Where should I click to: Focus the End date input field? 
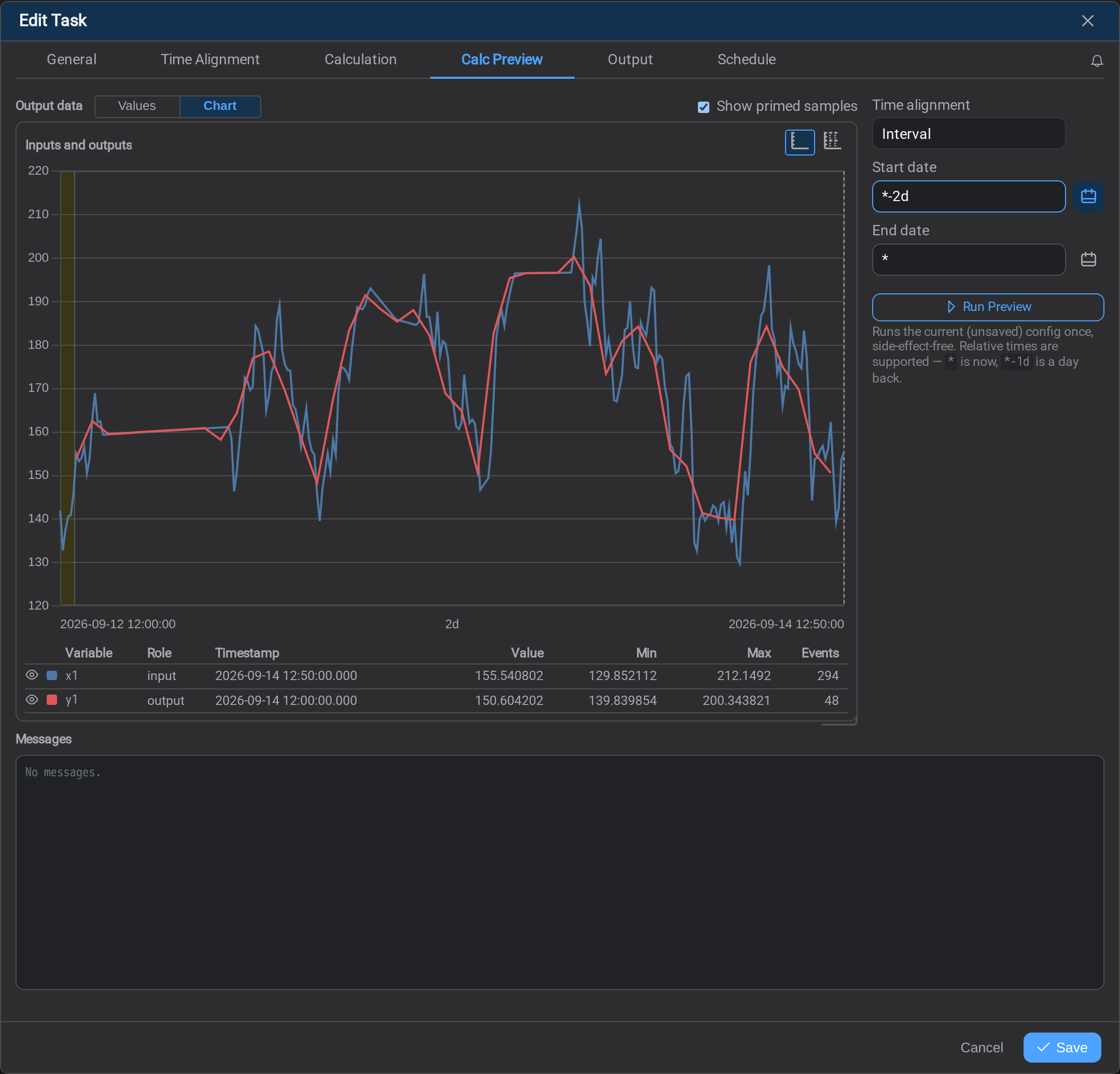[968, 259]
